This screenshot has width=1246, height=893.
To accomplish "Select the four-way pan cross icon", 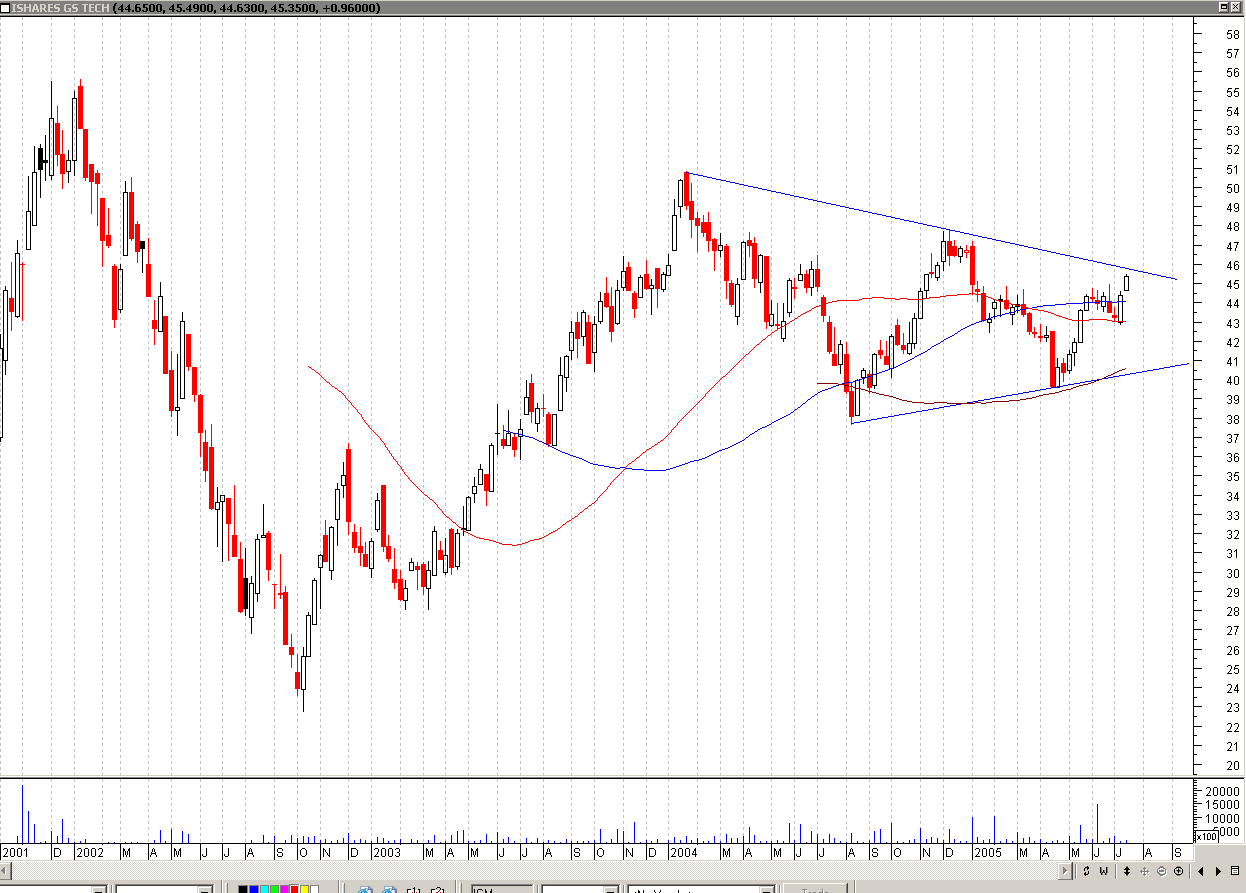I will pyautogui.click(x=1145, y=872).
